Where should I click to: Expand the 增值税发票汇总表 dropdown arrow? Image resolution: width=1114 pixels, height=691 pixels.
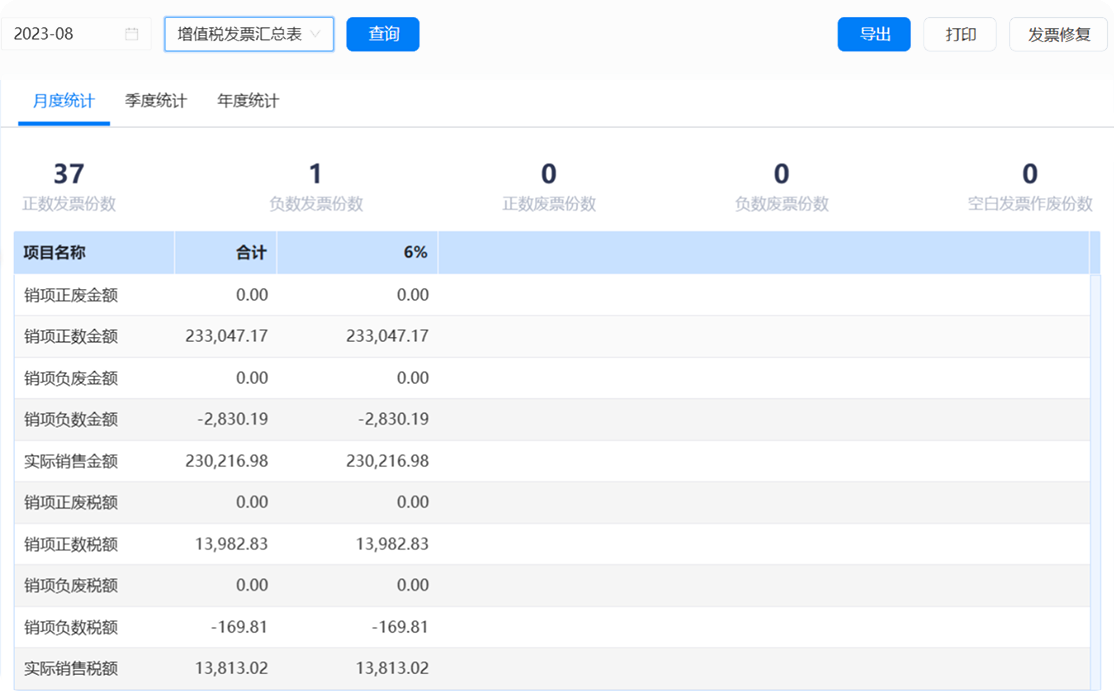(316, 34)
